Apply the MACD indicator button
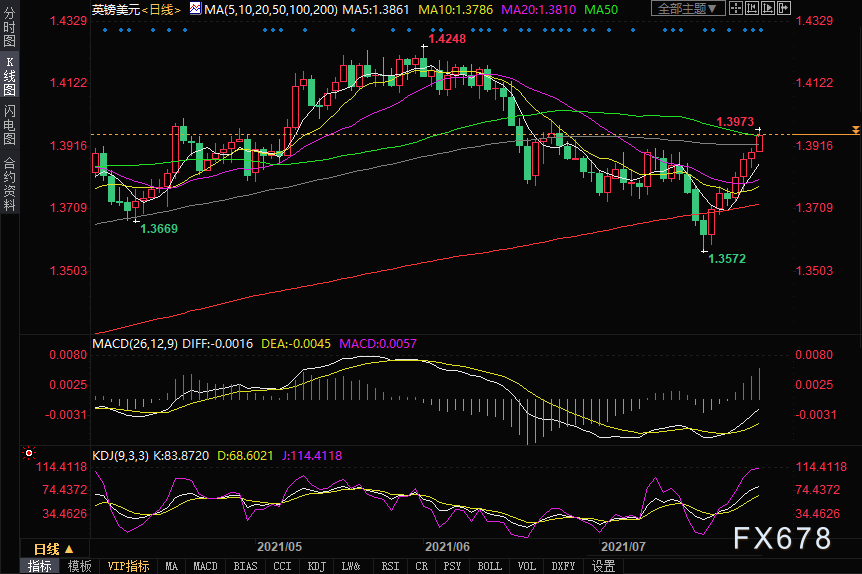Screen dimensions: 862x574 [x=206, y=566]
